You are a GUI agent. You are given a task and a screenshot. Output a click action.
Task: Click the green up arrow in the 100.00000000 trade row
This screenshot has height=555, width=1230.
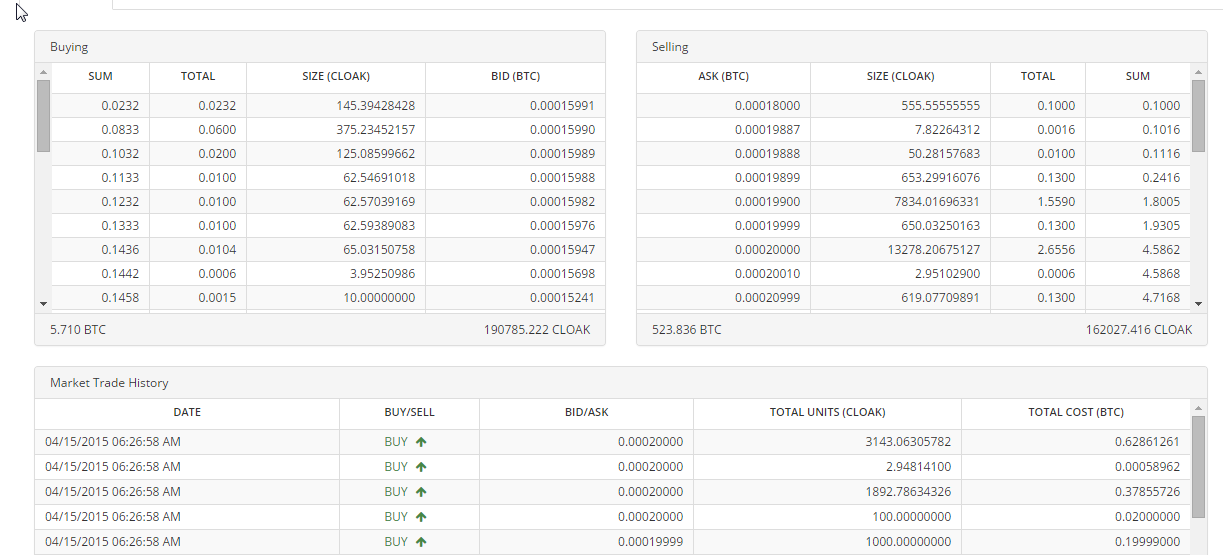tap(421, 516)
